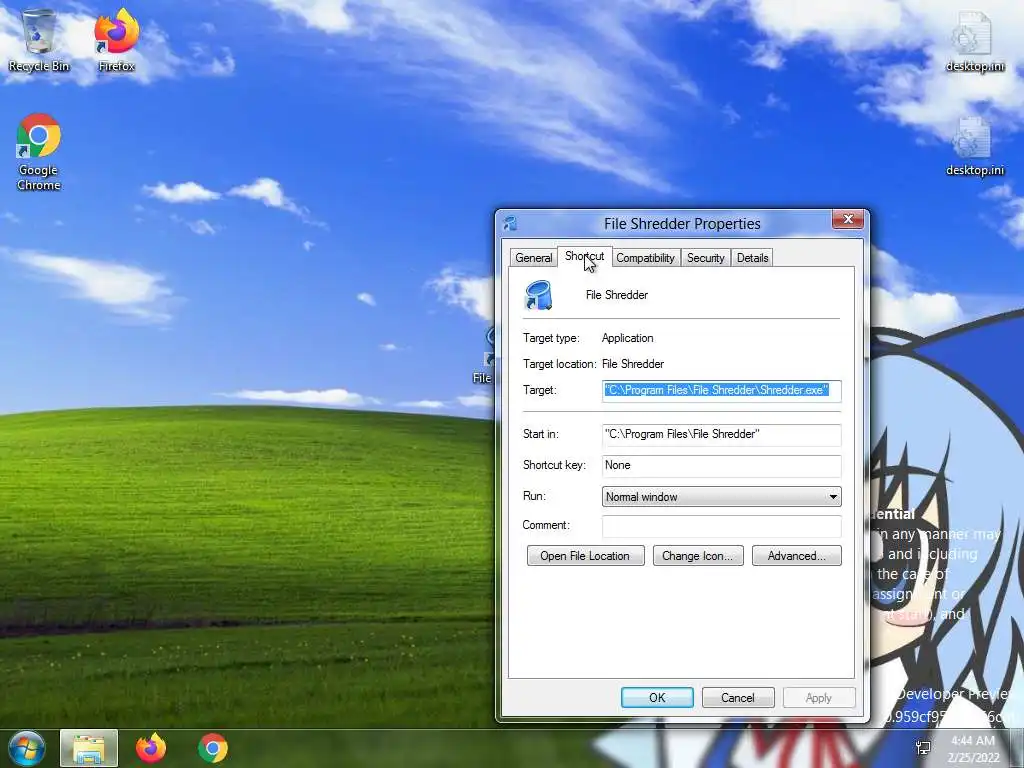1024x768 pixels.
Task: Open the Details tab
Action: (752, 258)
